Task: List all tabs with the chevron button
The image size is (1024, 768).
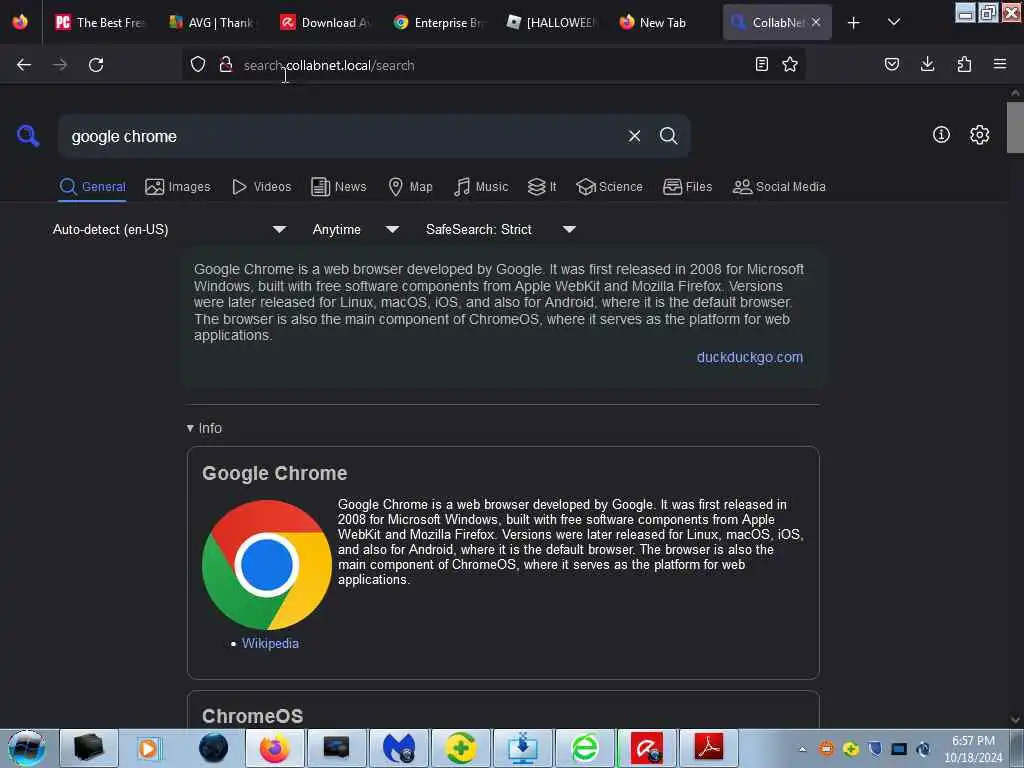Action: click(894, 22)
